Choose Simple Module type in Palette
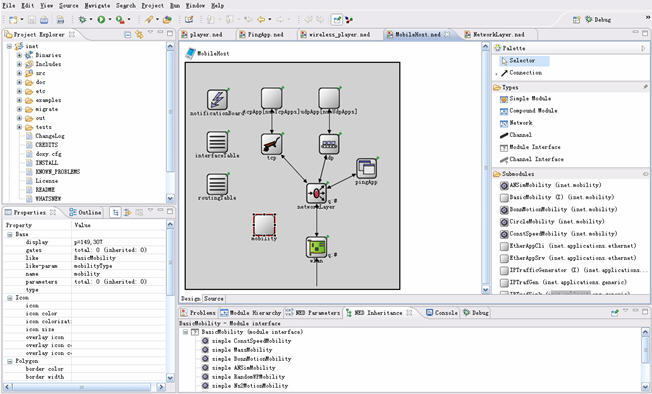Screen dimensions: 652x394 526,99
